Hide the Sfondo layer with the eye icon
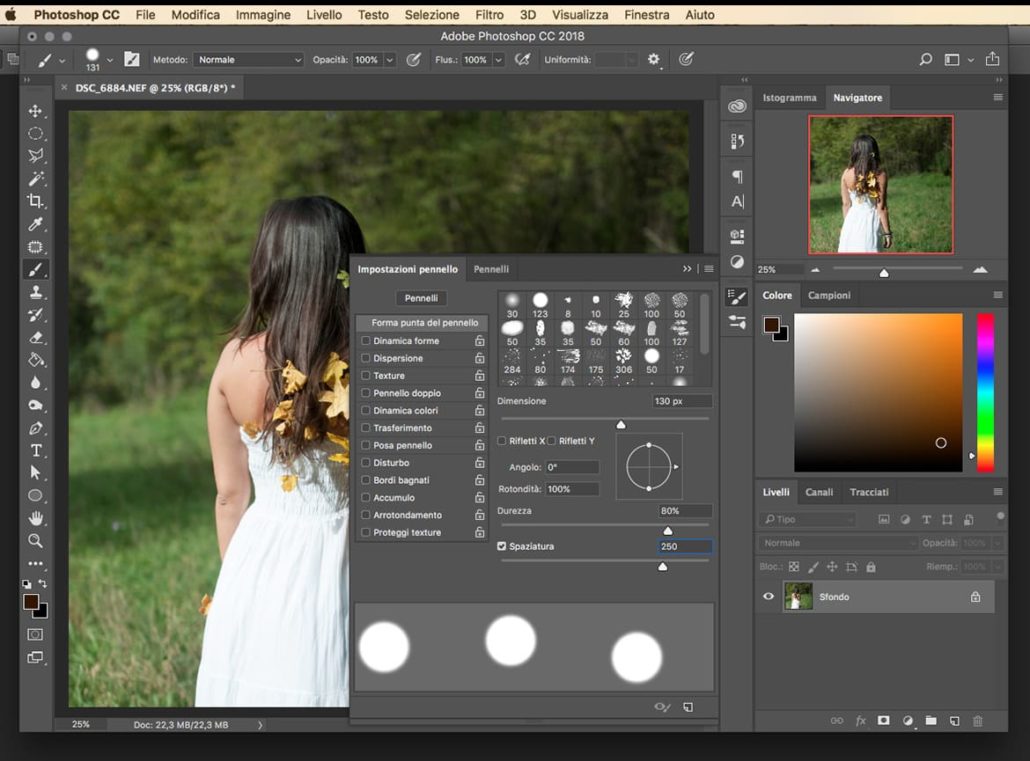Image resolution: width=1030 pixels, height=761 pixels. coord(768,597)
